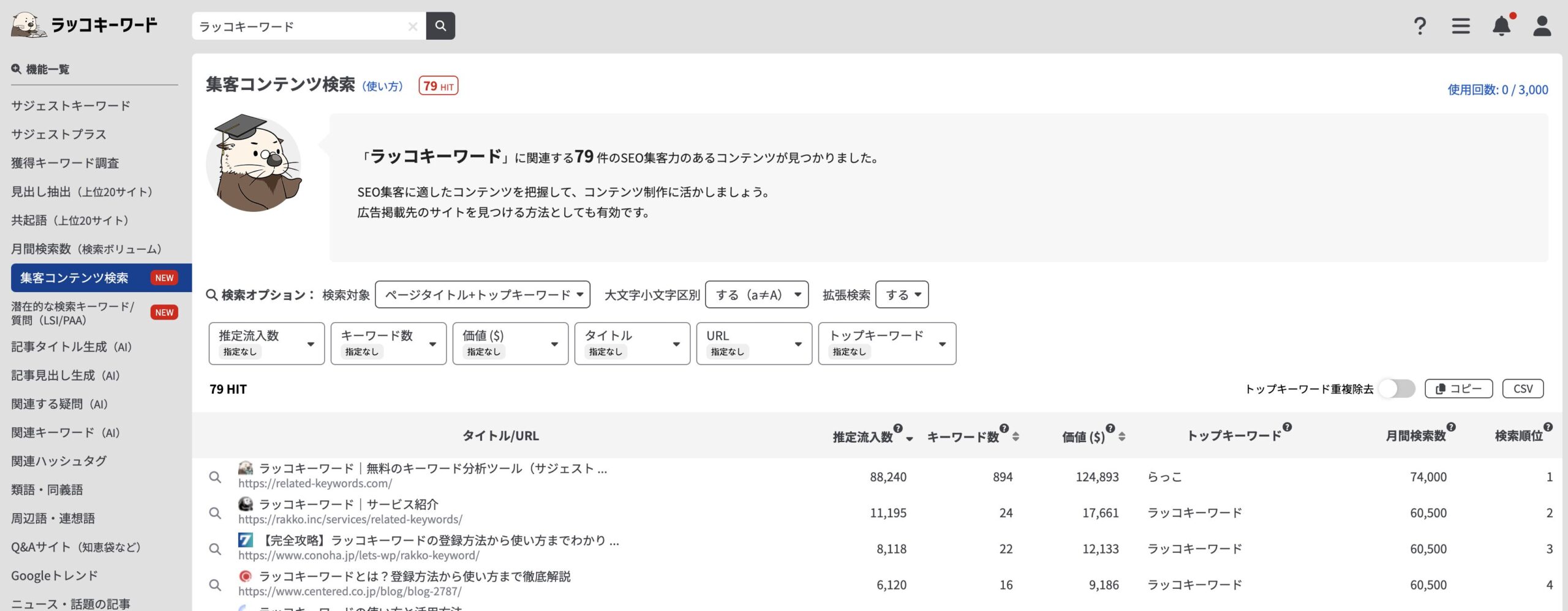
Task: Open 周辺語・連想語 in sidebar
Action: 53,519
